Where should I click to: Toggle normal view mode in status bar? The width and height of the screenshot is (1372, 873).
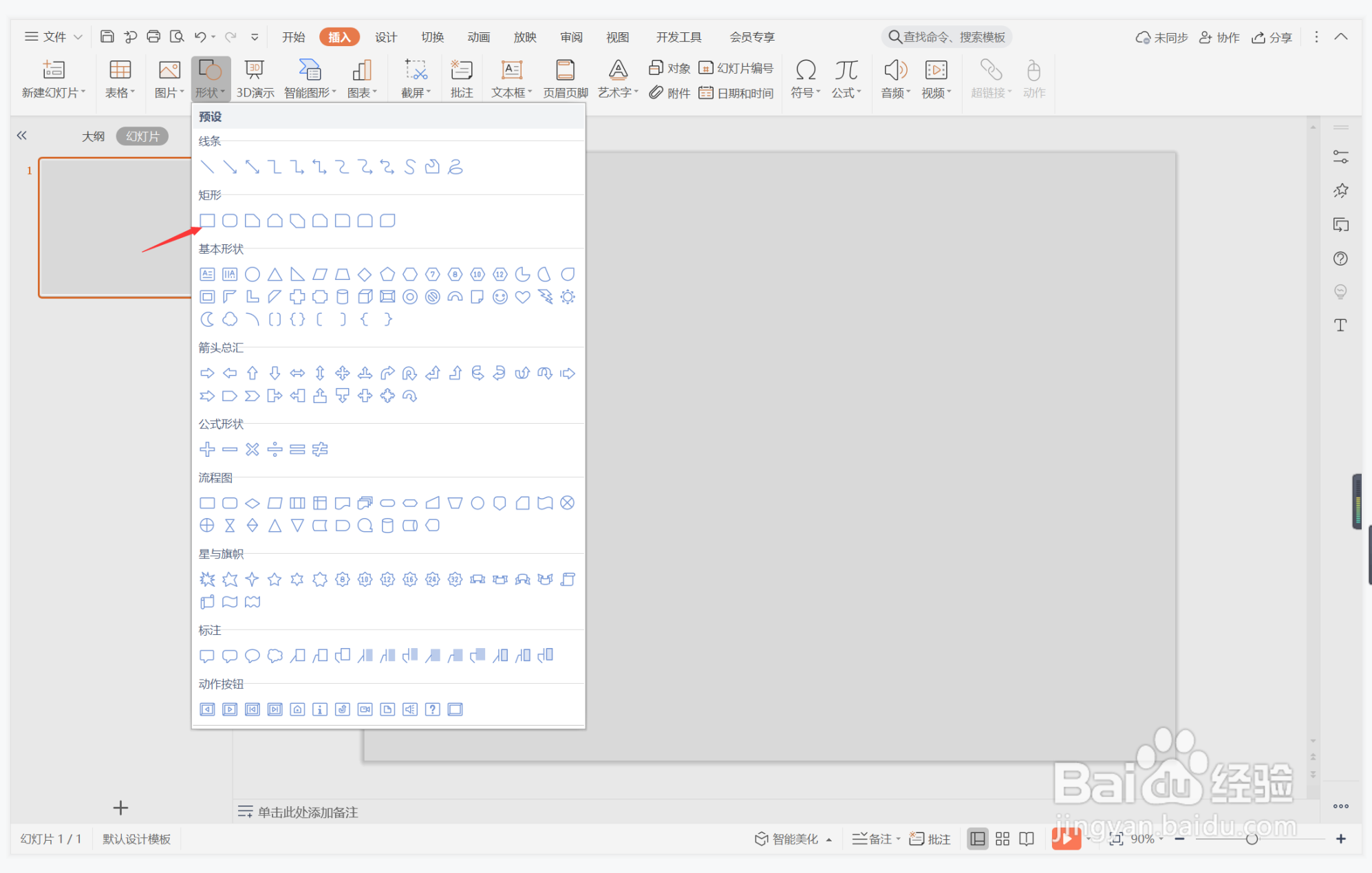pyautogui.click(x=977, y=839)
